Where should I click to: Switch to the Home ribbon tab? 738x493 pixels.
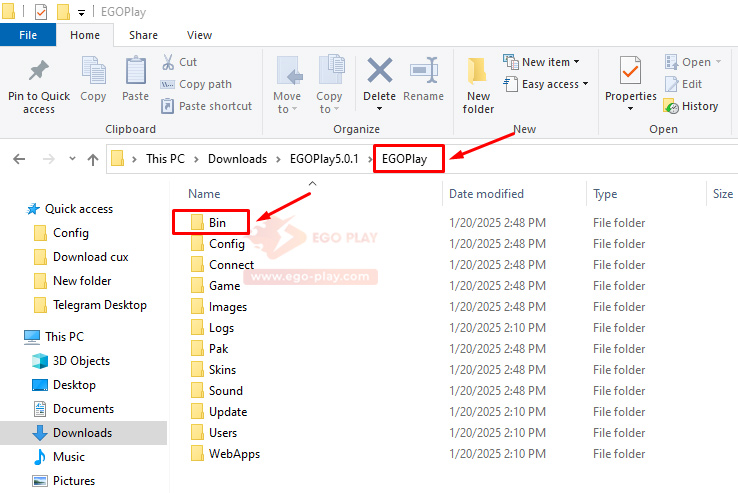pos(85,35)
